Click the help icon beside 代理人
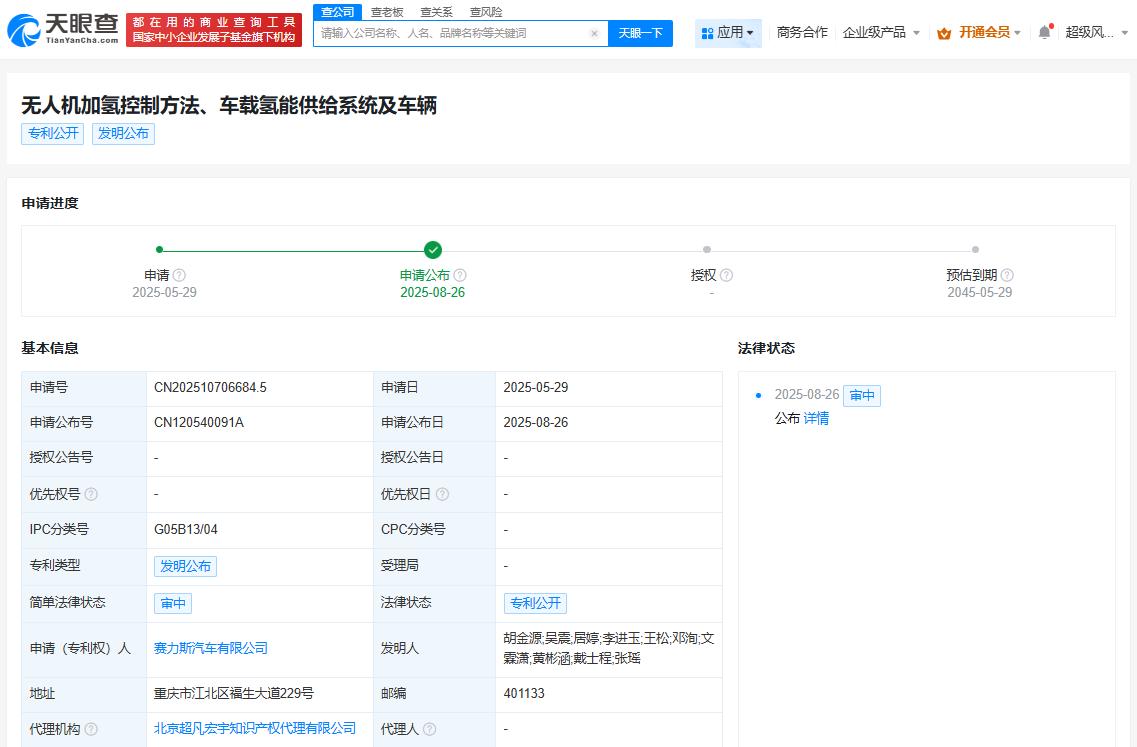 tap(429, 729)
